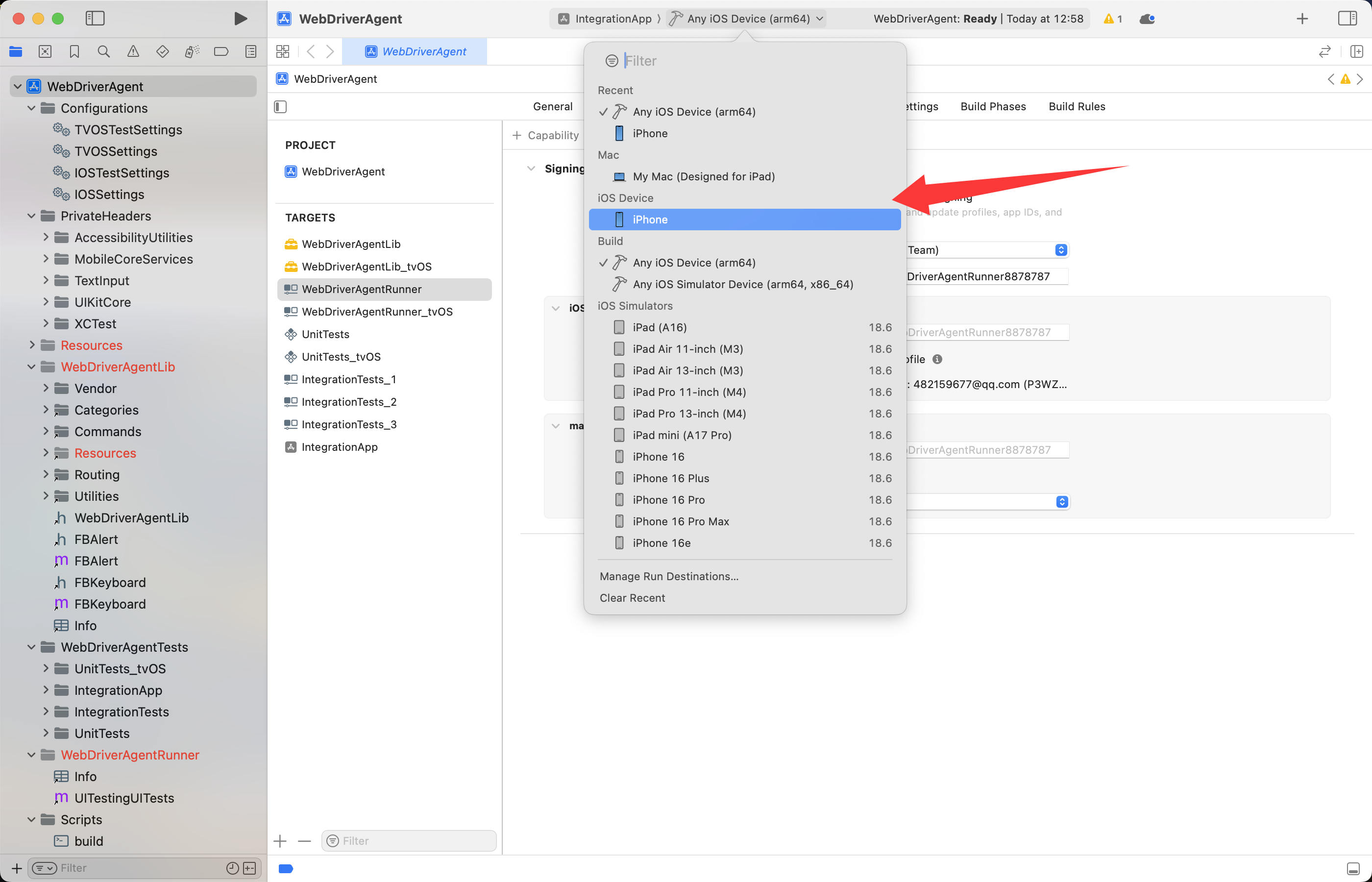Open the Breakpoint navigator icon
Viewport: 1372px width, 882px height.
221,51
